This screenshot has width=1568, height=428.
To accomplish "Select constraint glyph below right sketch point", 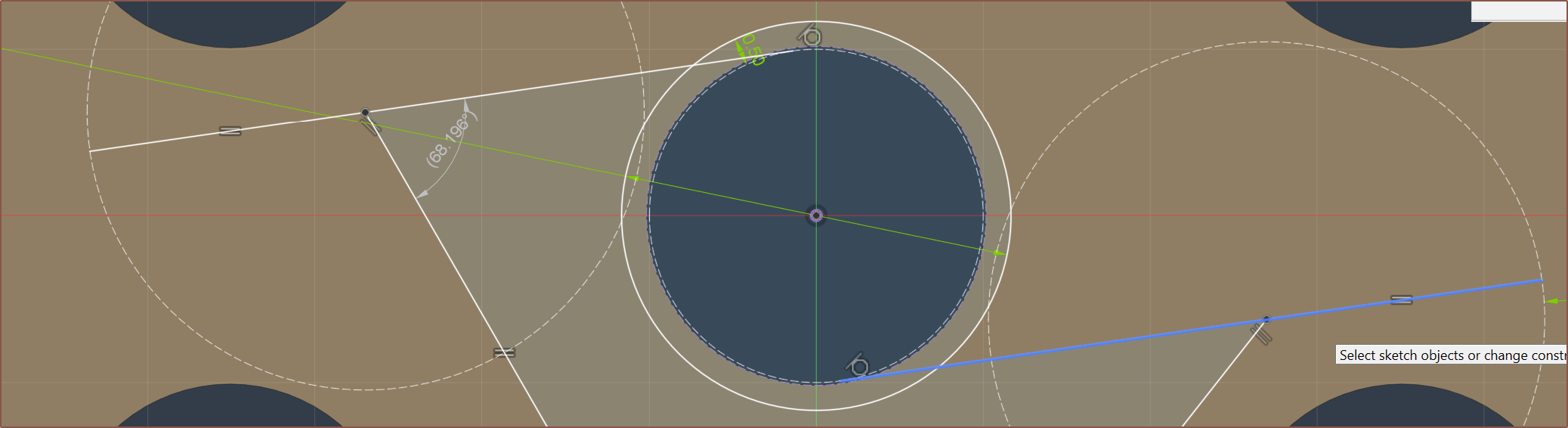I will pyautogui.click(x=1261, y=333).
